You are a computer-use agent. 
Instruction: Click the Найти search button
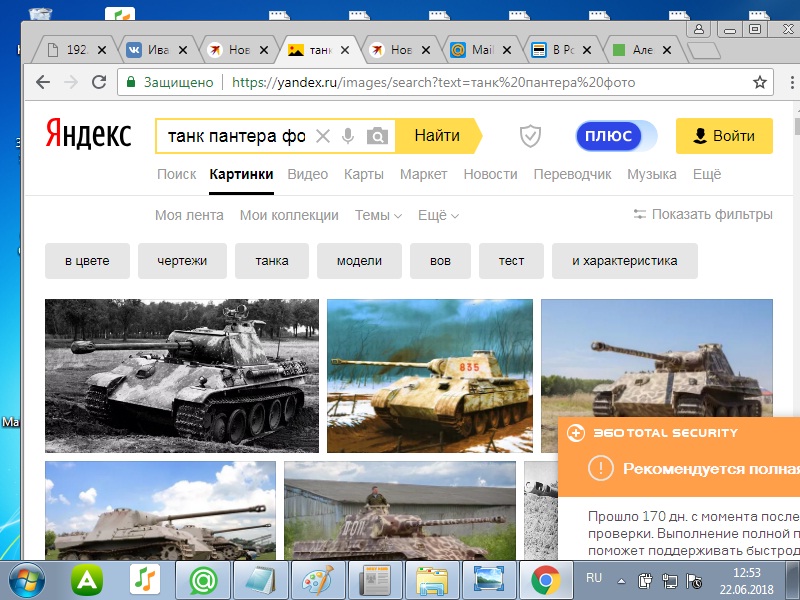click(x=438, y=136)
